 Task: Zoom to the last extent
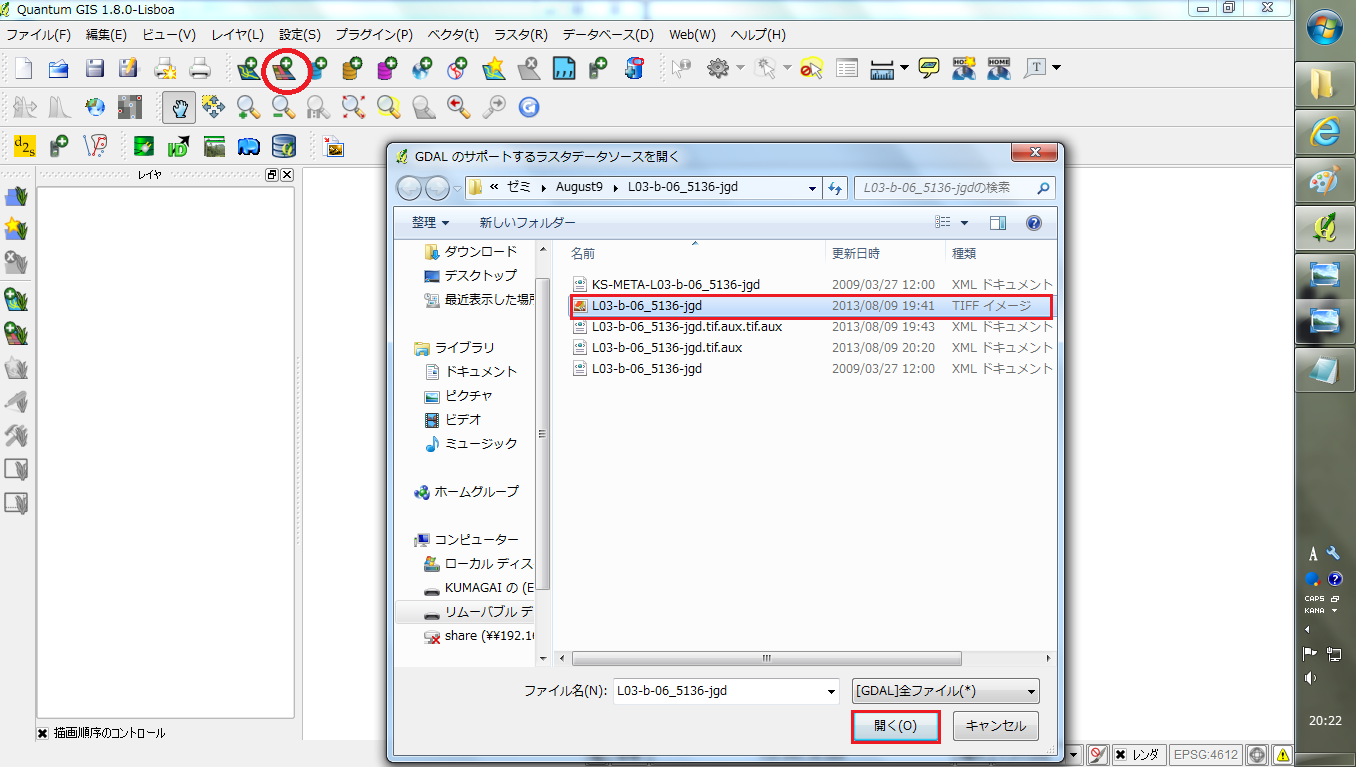pyautogui.click(x=458, y=107)
